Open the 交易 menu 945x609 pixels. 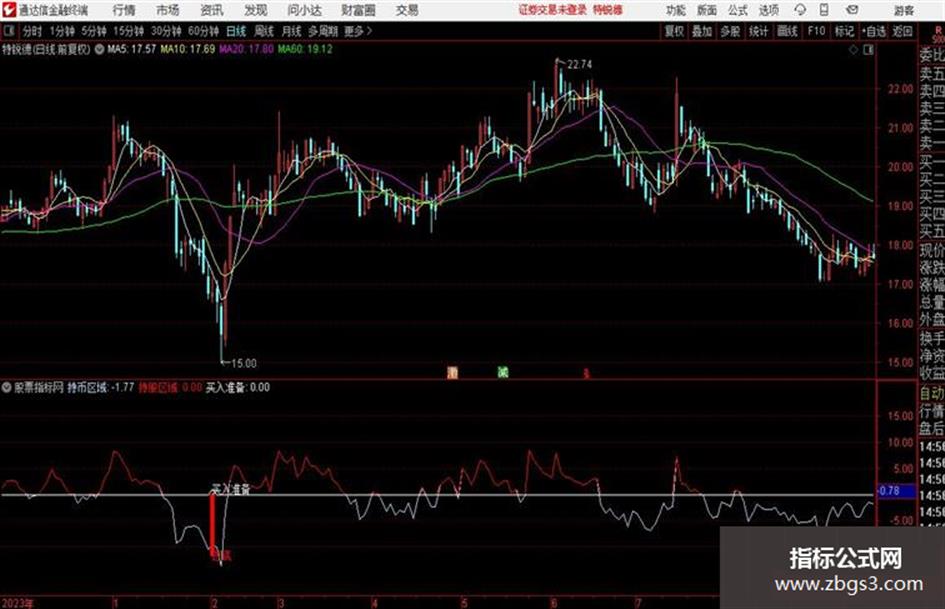(x=407, y=10)
